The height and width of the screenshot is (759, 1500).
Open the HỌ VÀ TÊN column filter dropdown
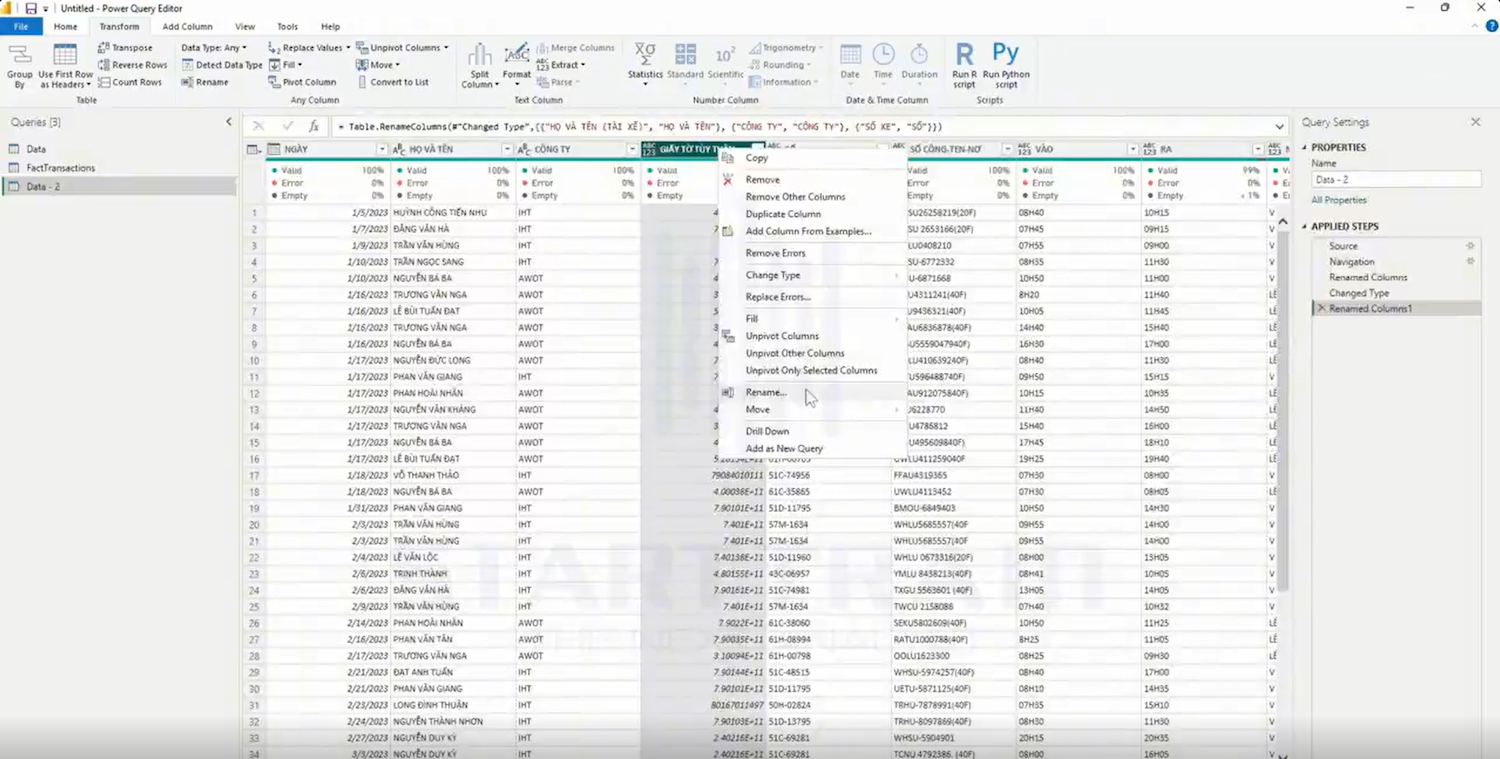coord(506,150)
